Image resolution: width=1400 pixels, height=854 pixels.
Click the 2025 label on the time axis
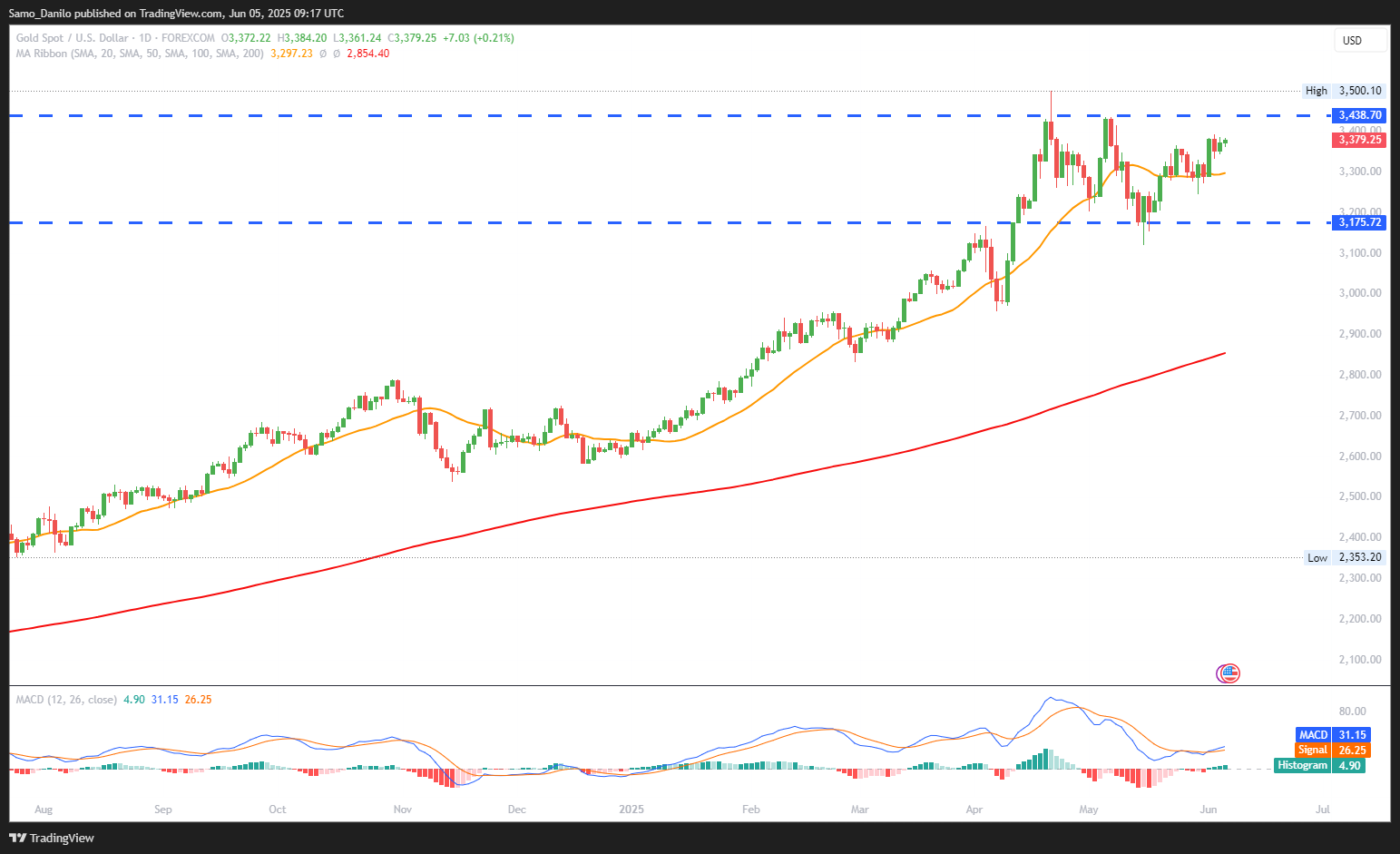coord(631,810)
